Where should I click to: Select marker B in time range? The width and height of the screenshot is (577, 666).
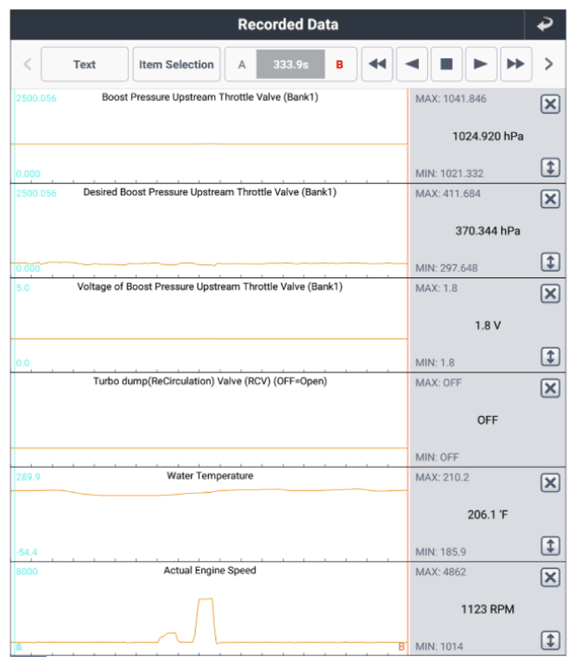tap(339, 65)
